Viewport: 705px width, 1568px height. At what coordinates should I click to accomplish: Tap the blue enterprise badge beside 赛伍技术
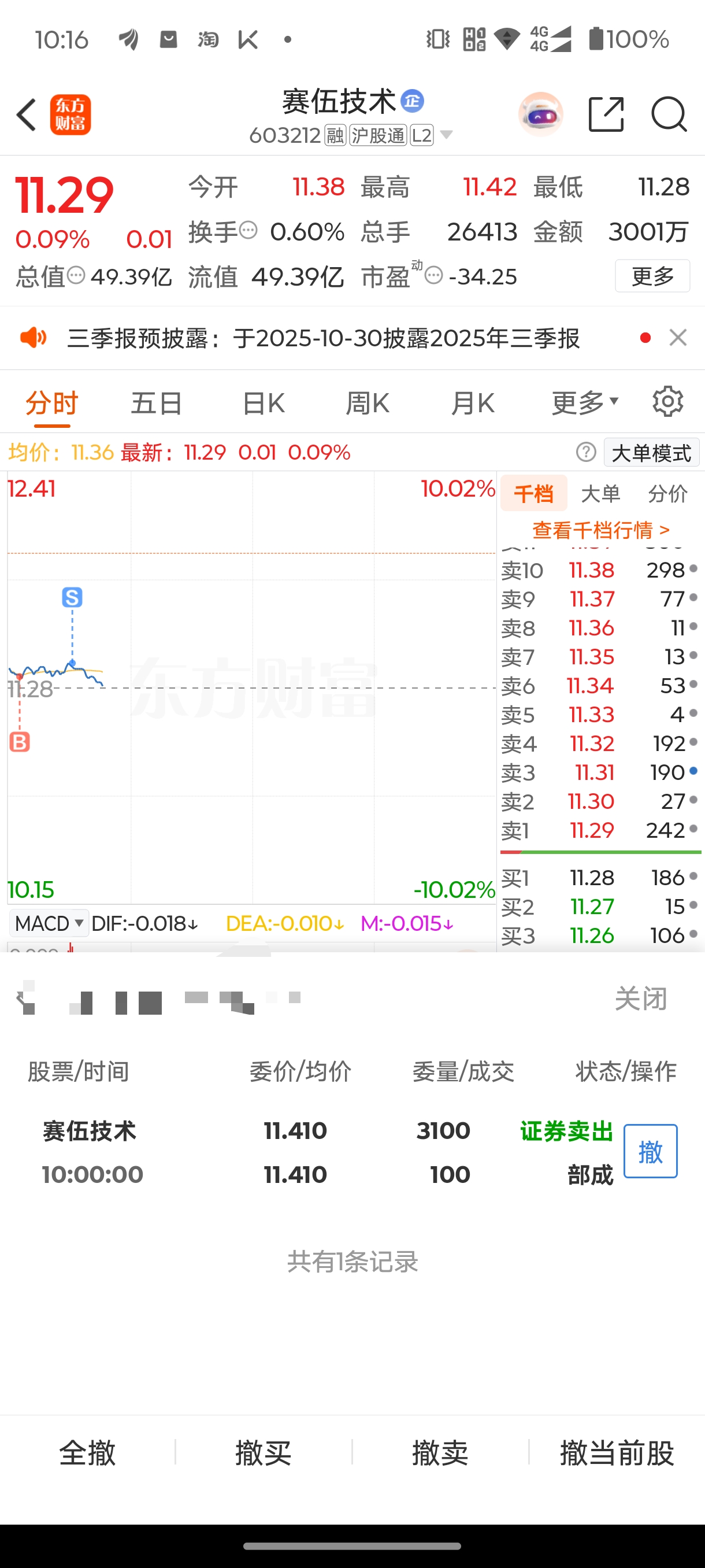413,101
